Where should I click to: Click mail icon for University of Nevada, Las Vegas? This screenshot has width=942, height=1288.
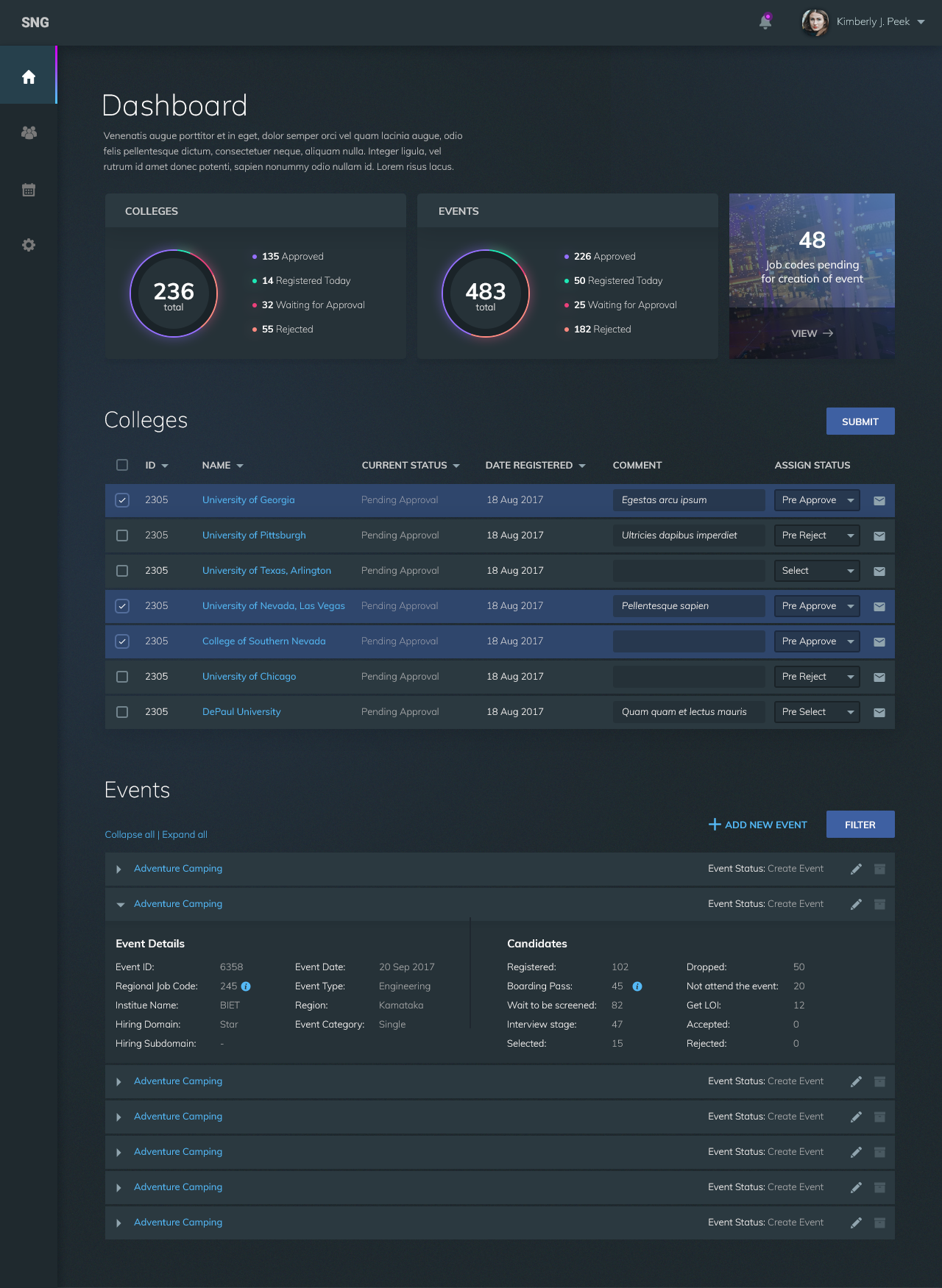(879, 606)
